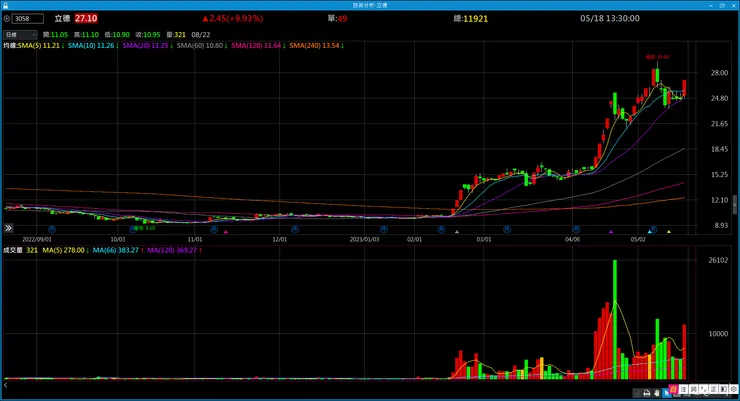Click the monthly marker just after 10/03
740x401 pixels.
pos(133,230)
